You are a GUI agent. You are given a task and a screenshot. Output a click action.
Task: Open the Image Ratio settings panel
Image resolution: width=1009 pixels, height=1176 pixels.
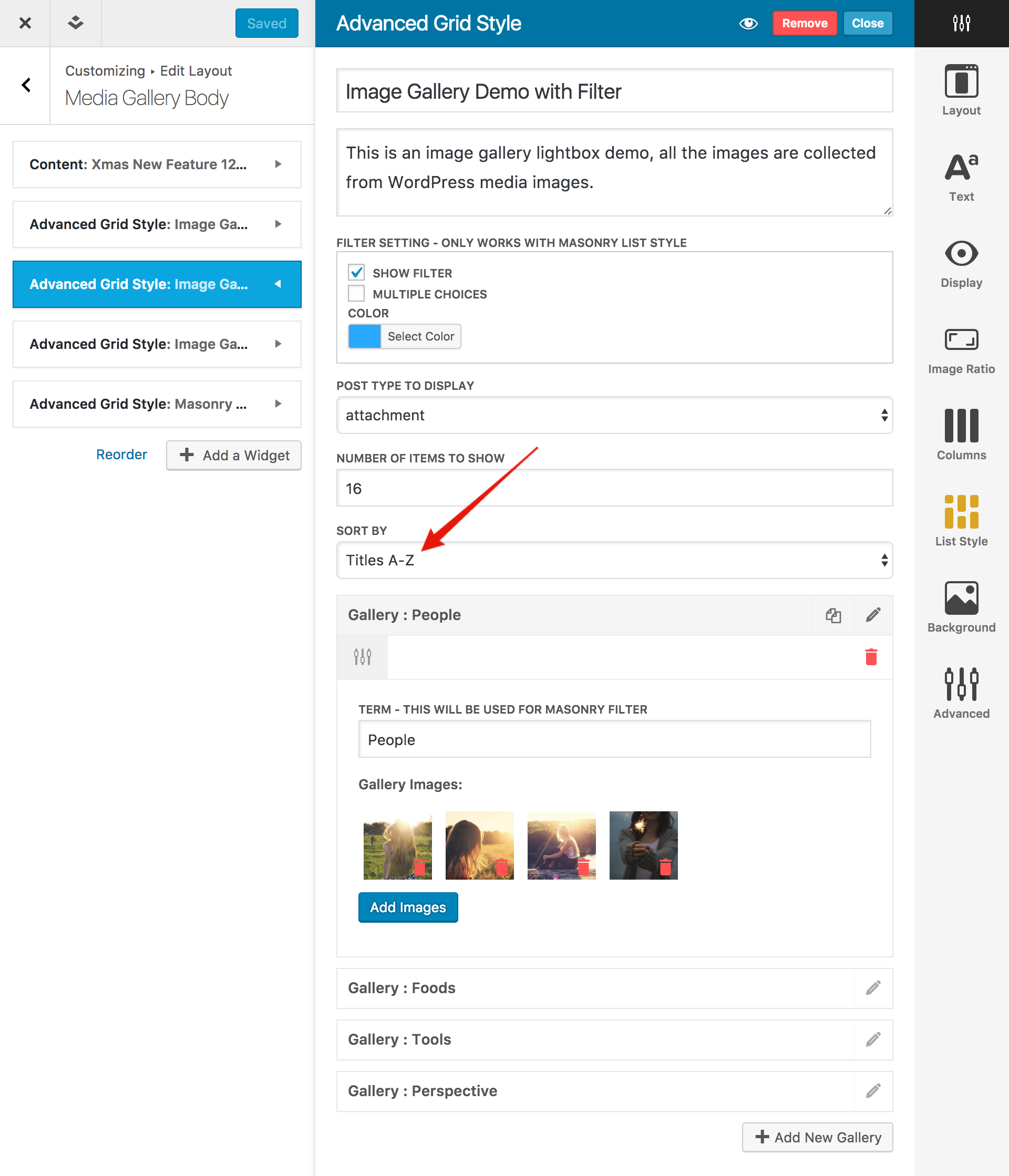pos(961,351)
